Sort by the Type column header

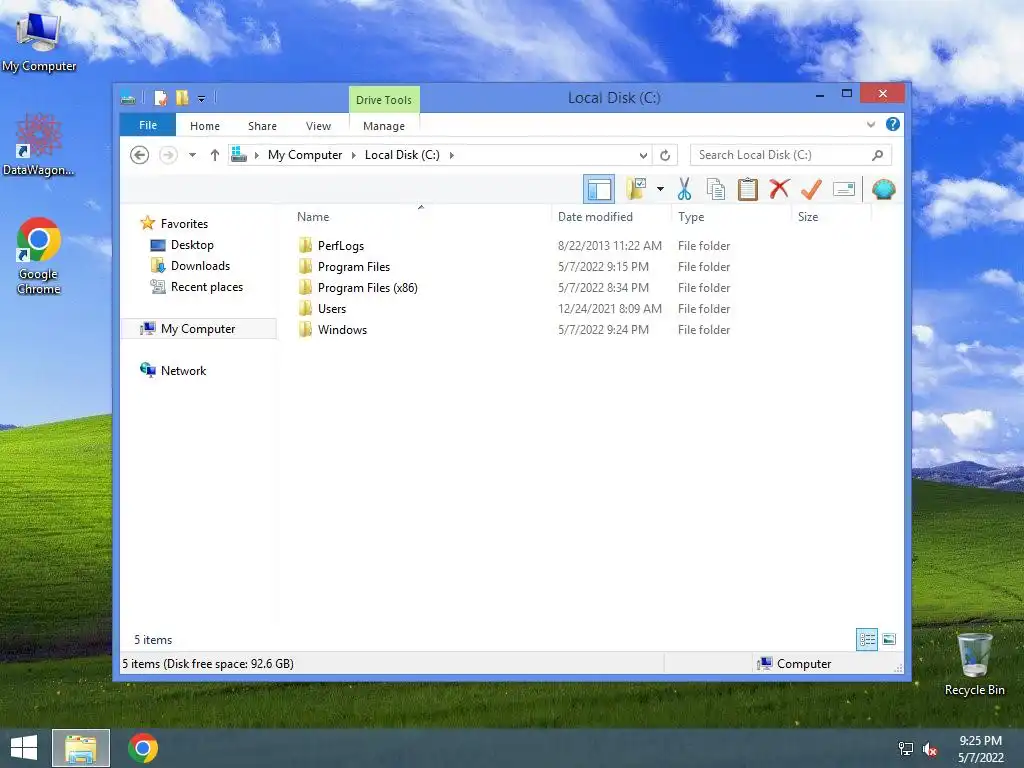[x=691, y=217]
